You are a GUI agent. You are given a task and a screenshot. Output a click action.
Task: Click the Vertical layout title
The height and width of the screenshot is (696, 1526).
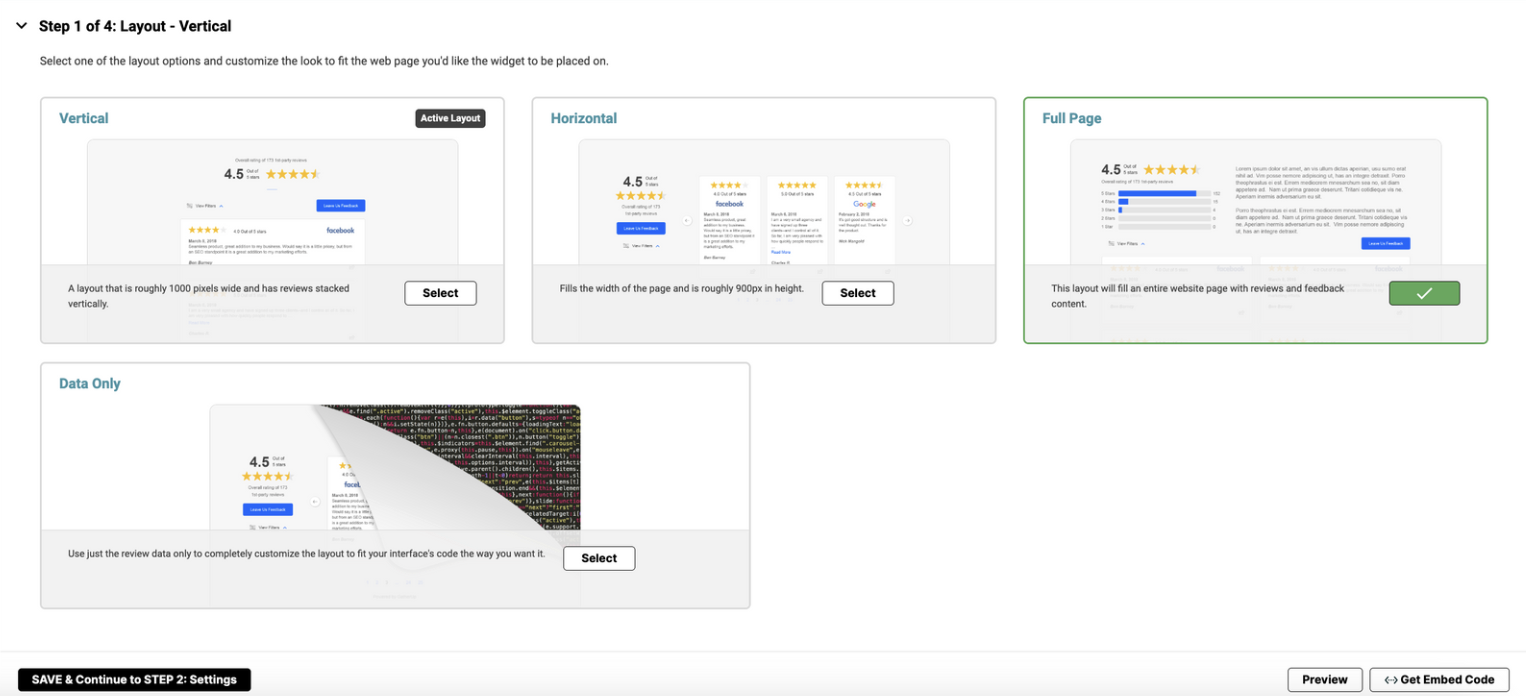84,118
